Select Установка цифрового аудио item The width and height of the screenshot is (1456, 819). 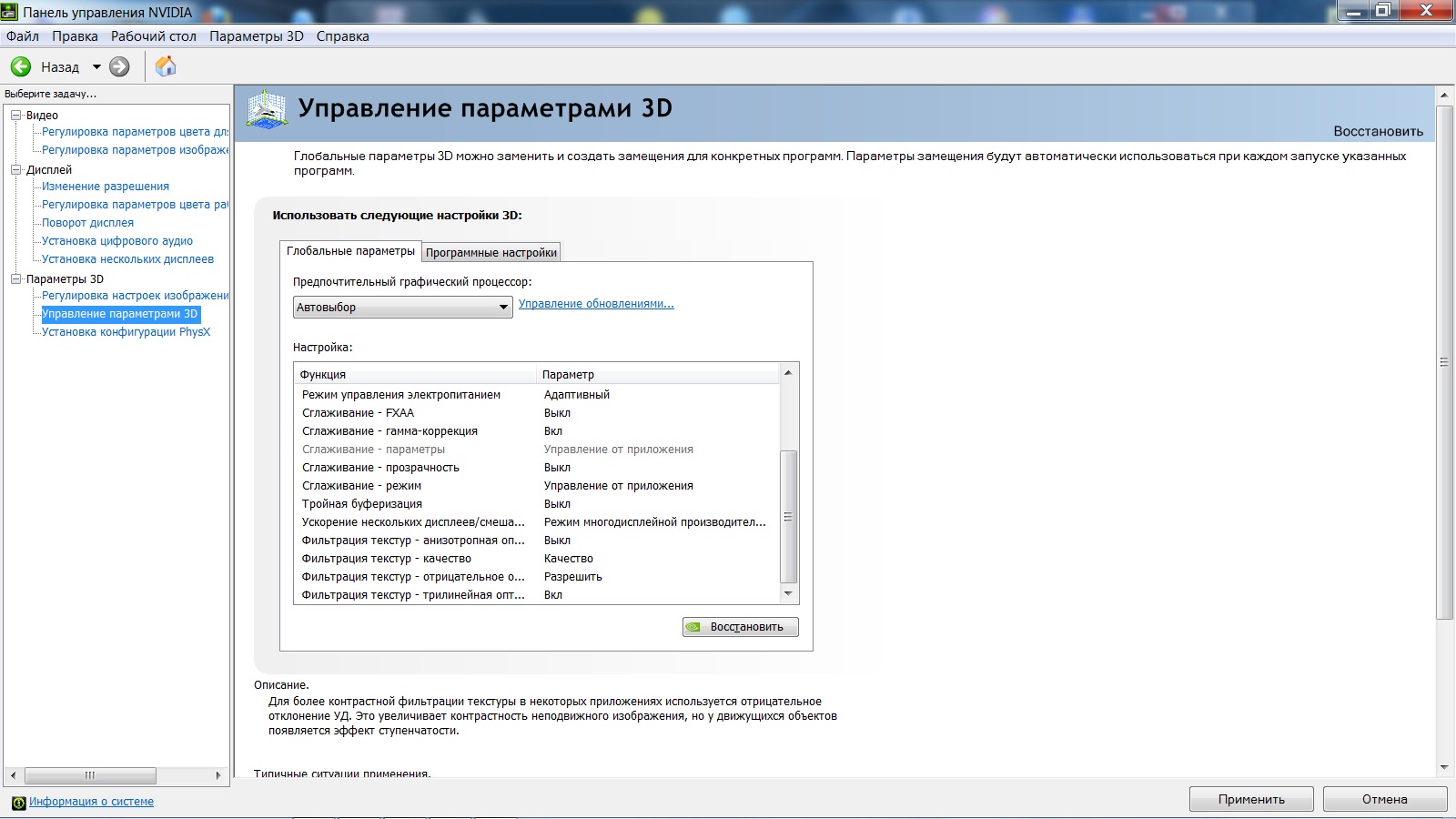(117, 241)
